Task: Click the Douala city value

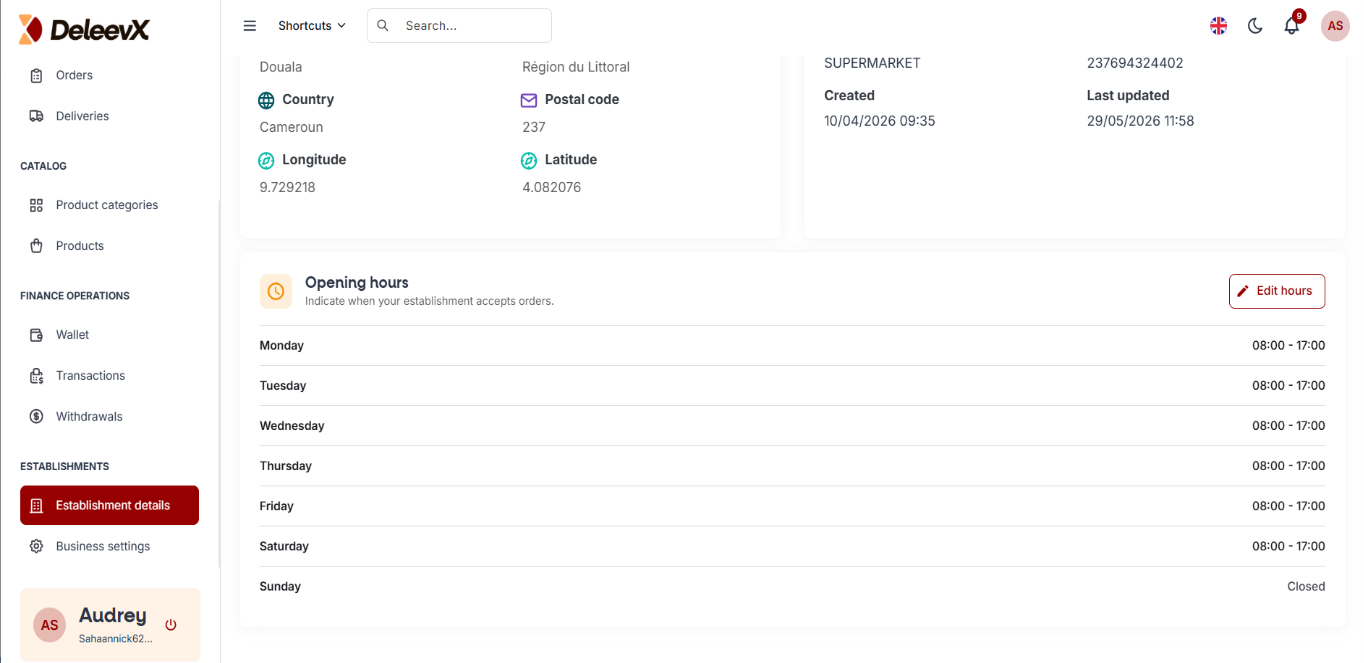Action: pos(281,67)
